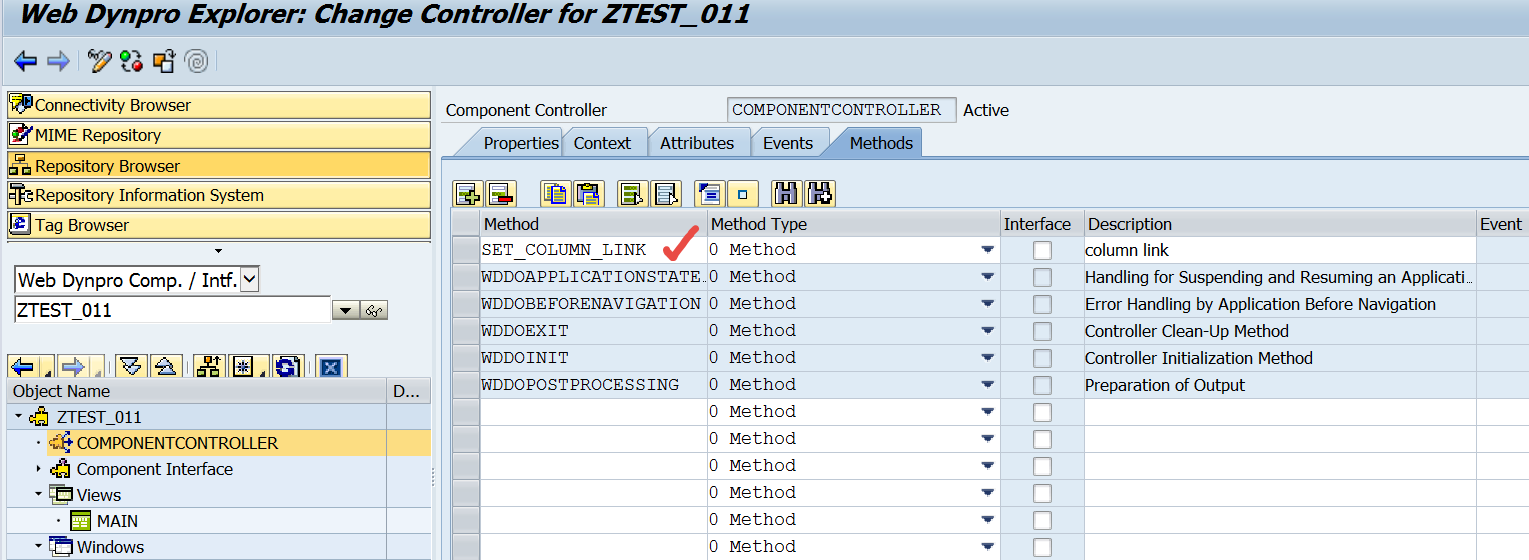Switch to the Properties tab
Image resolution: width=1529 pixels, height=560 pixels.
pyautogui.click(x=520, y=143)
